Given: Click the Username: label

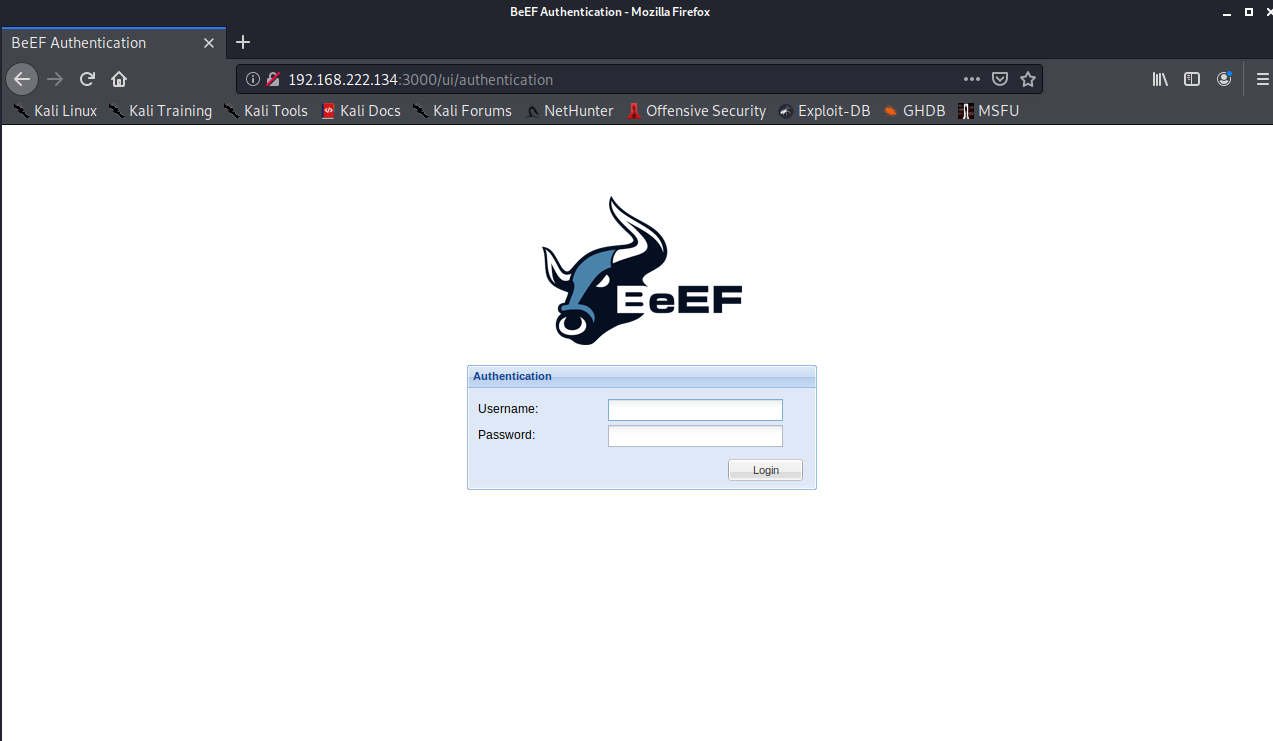Looking at the screenshot, I should pos(508,409).
